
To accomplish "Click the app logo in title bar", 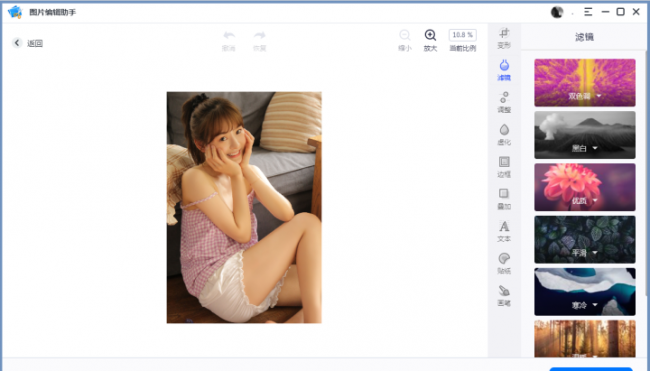I will click(x=15, y=12).
